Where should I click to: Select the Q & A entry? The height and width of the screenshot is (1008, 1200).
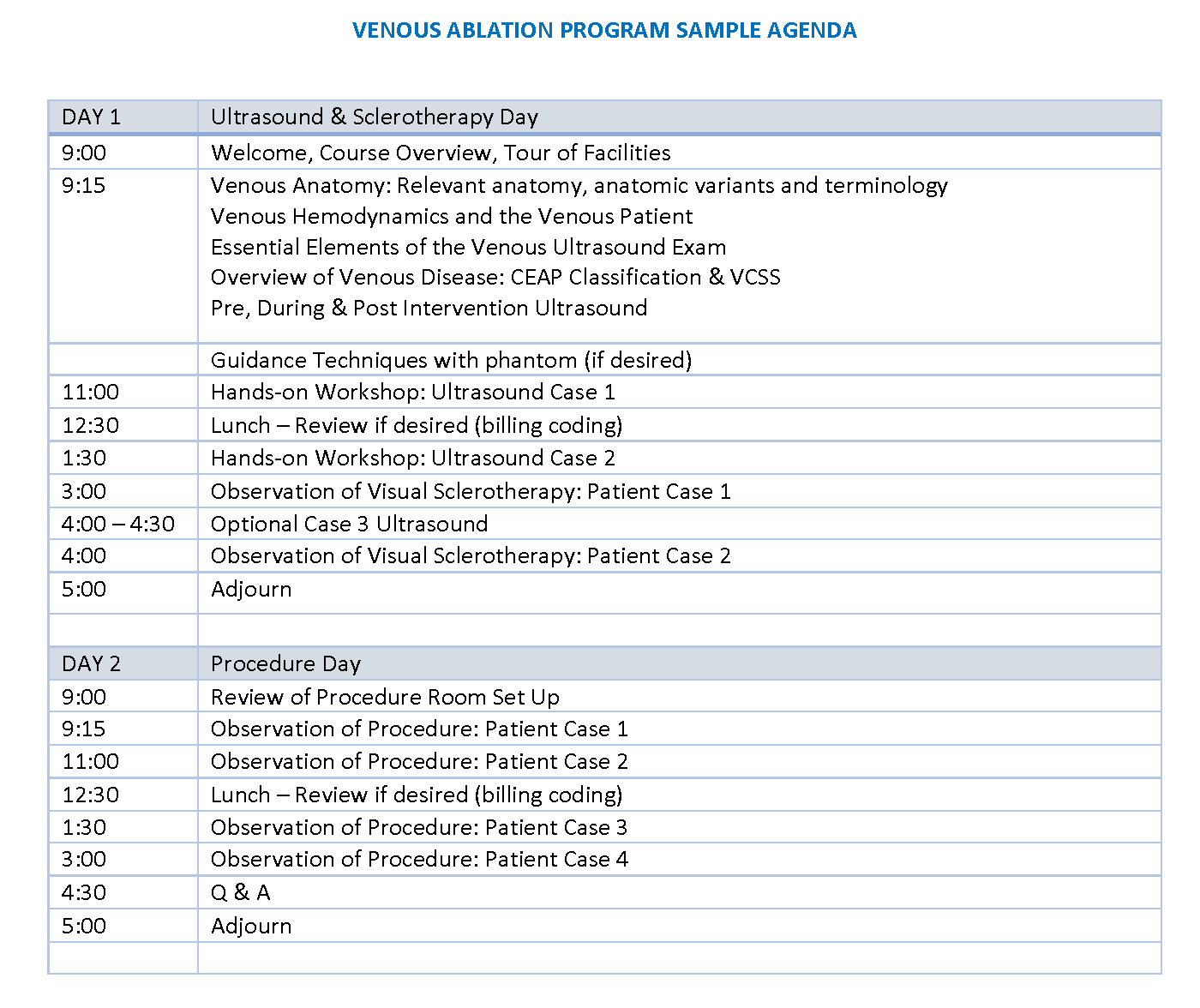tap(241, 892)
